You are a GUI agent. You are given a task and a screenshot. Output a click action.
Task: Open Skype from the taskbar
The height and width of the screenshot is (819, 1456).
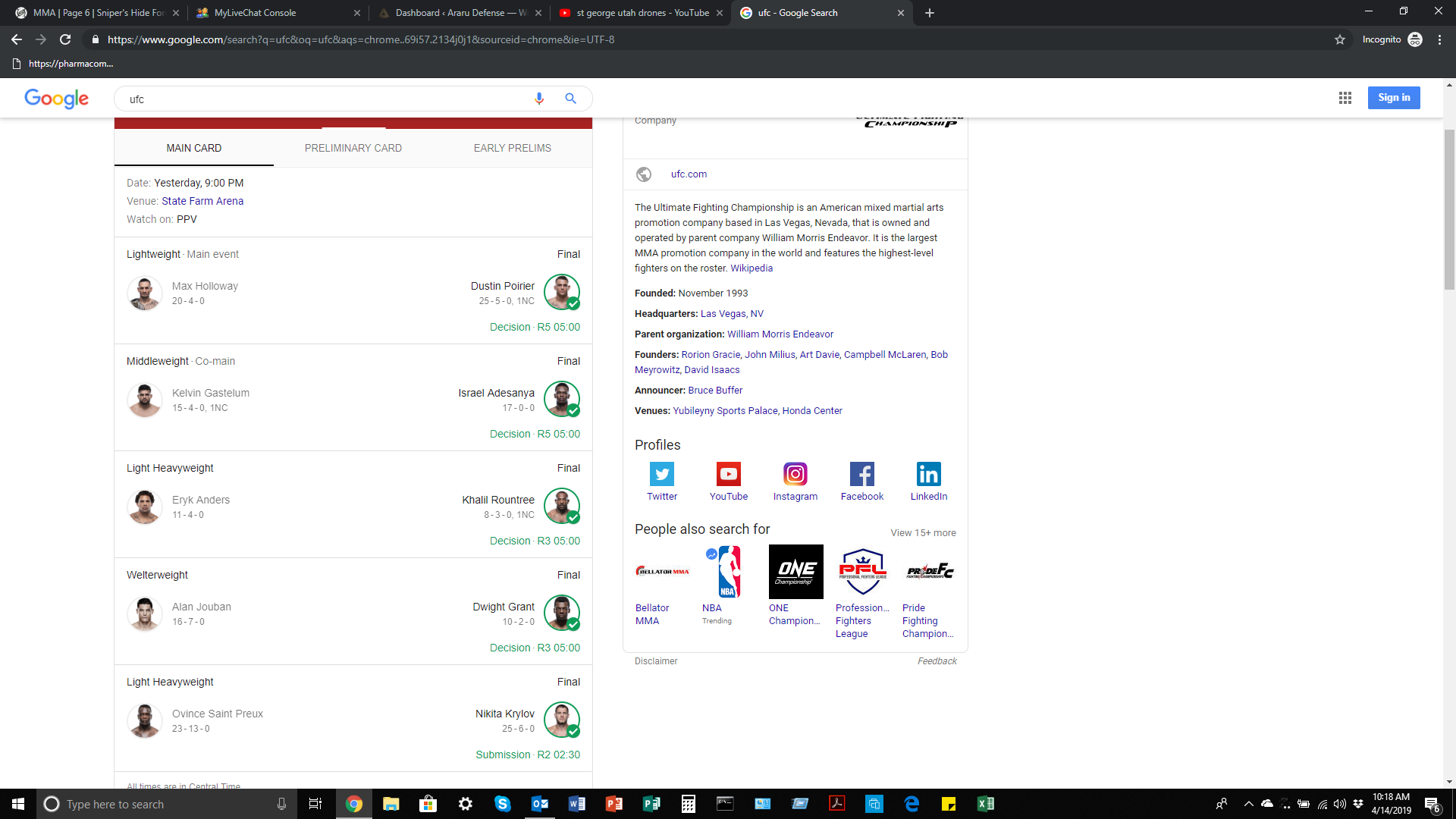coord(503,804)
